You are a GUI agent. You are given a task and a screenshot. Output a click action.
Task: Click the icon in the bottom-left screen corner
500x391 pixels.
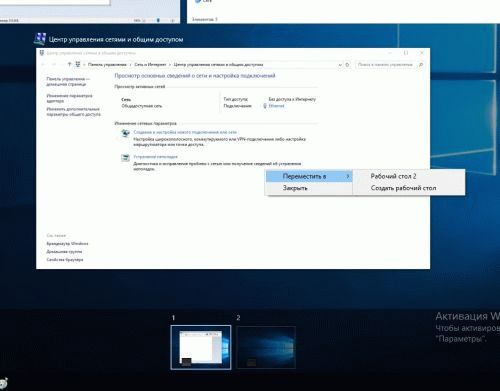[x=4, y=384]
